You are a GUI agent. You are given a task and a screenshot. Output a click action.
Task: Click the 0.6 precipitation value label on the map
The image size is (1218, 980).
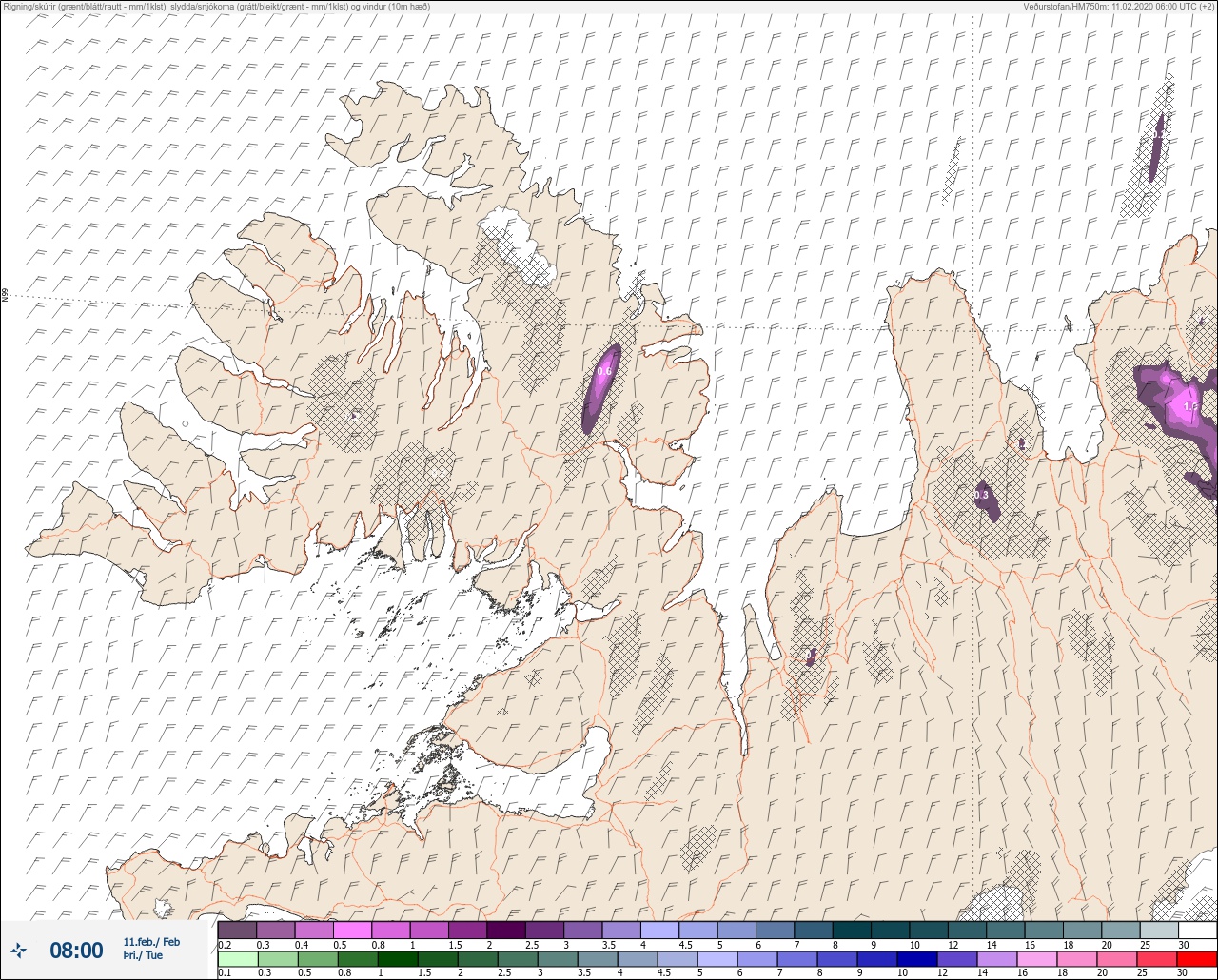coord(604,371)
